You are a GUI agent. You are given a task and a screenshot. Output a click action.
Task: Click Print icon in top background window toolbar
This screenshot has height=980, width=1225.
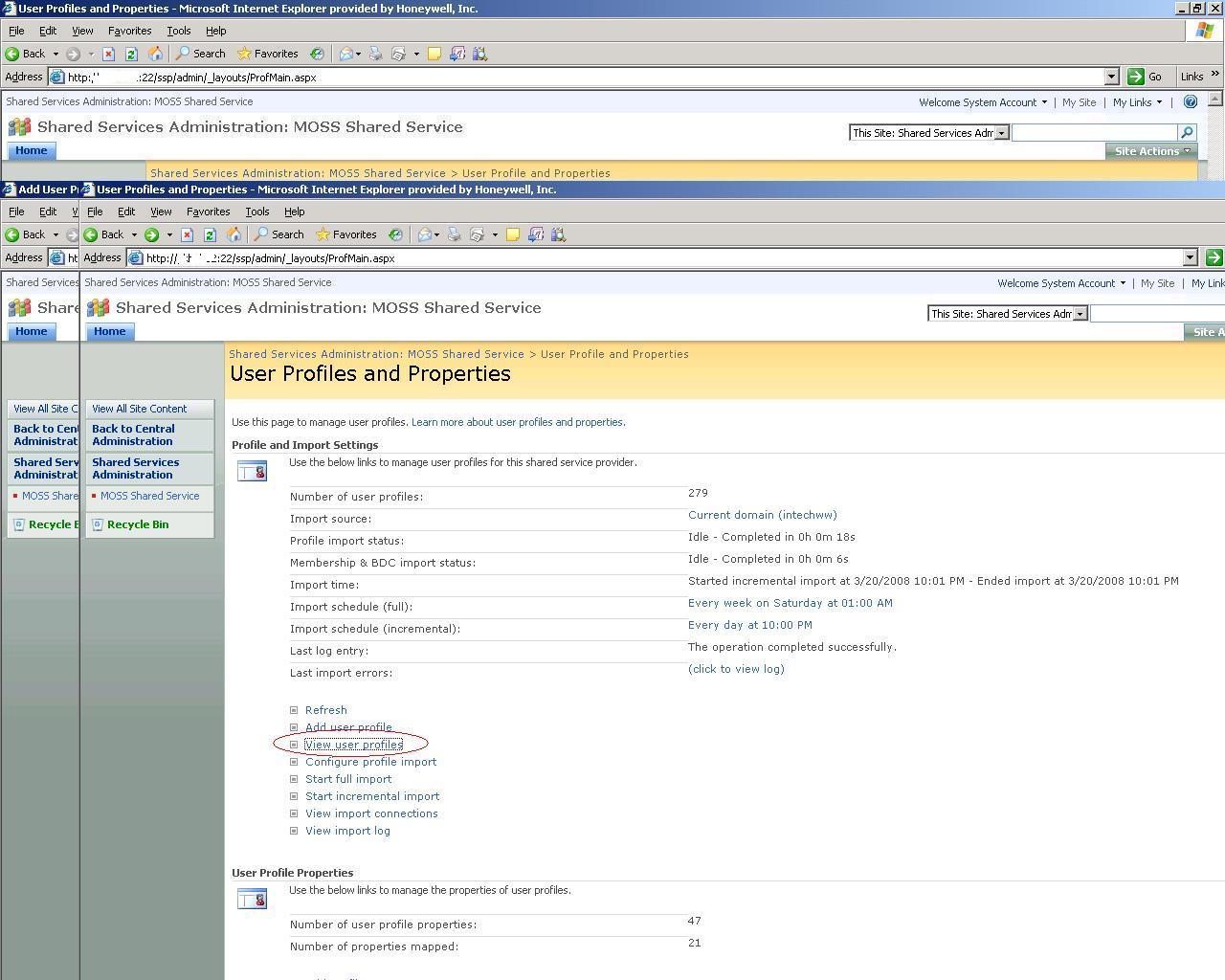tap(375, 54)
